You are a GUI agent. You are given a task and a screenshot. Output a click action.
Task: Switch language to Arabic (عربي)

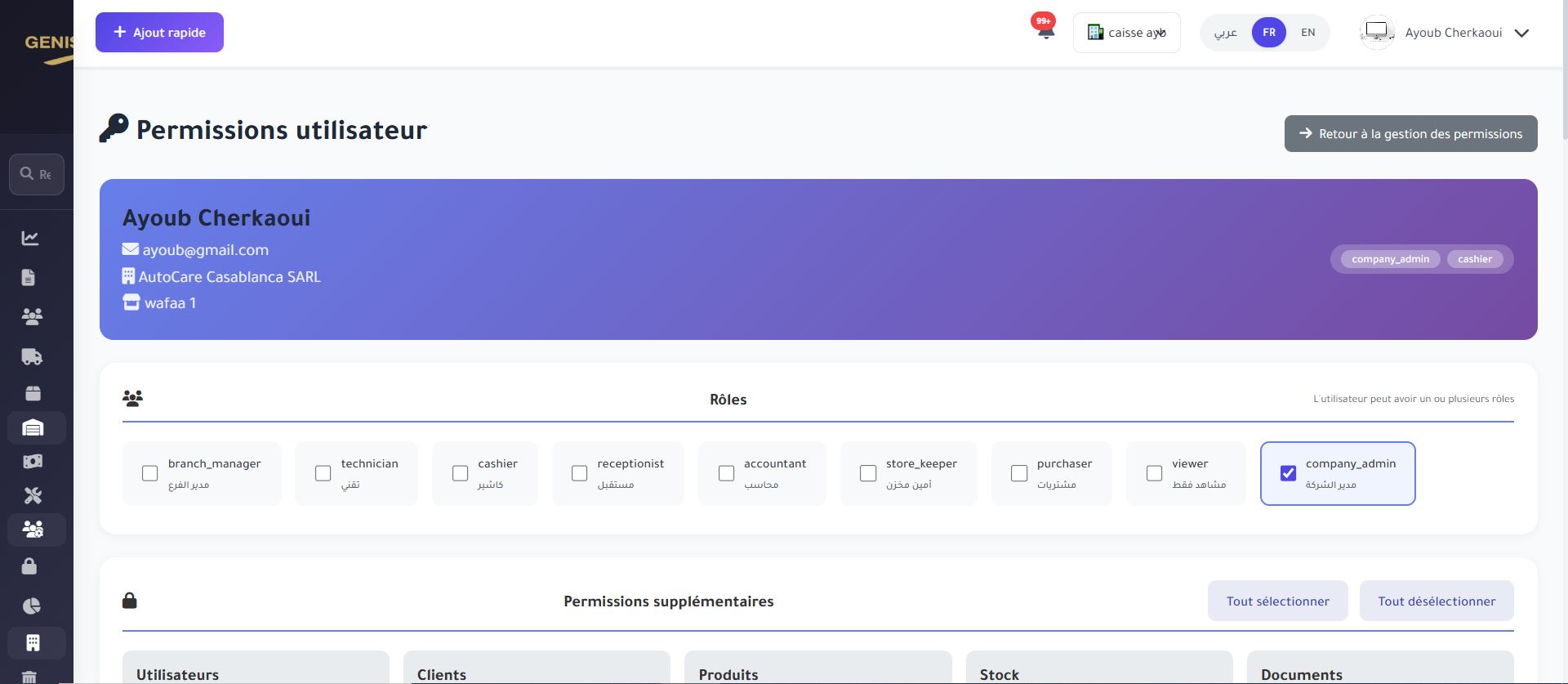[x=1225, y=33]
